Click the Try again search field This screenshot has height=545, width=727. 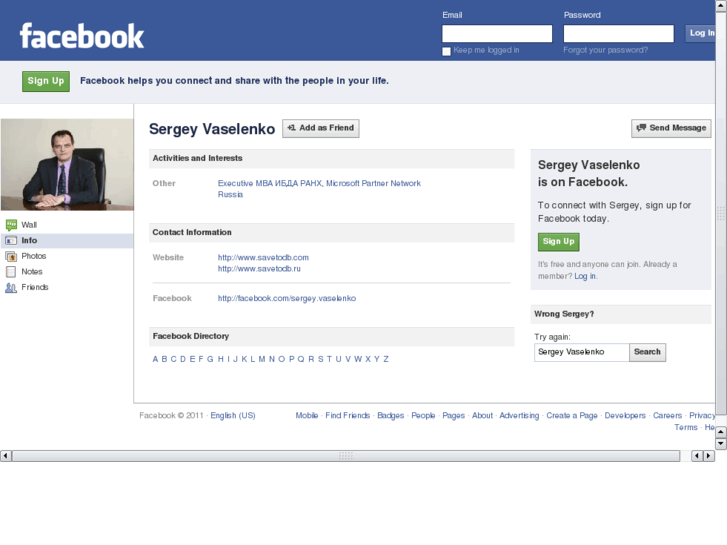point(581,352)
